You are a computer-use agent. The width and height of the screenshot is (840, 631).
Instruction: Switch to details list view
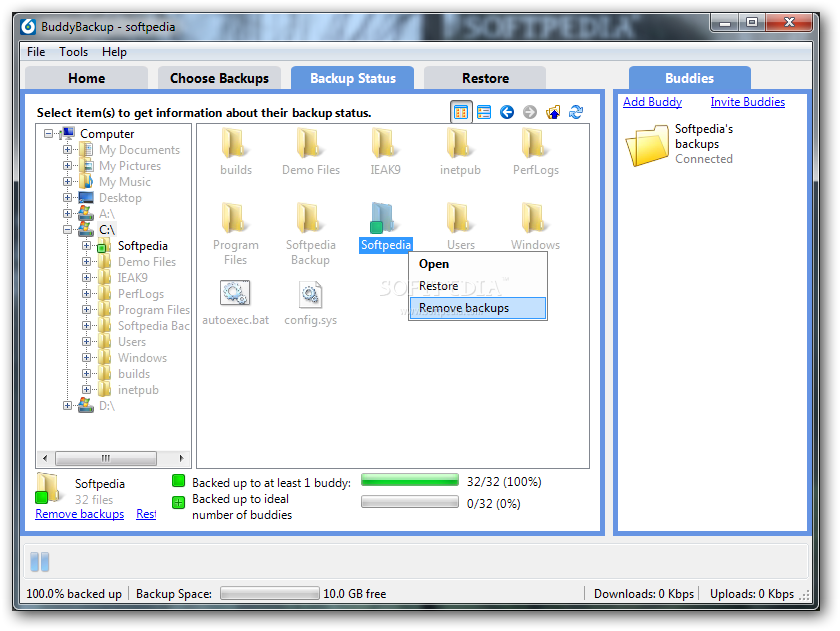click(x=484, y=112)
